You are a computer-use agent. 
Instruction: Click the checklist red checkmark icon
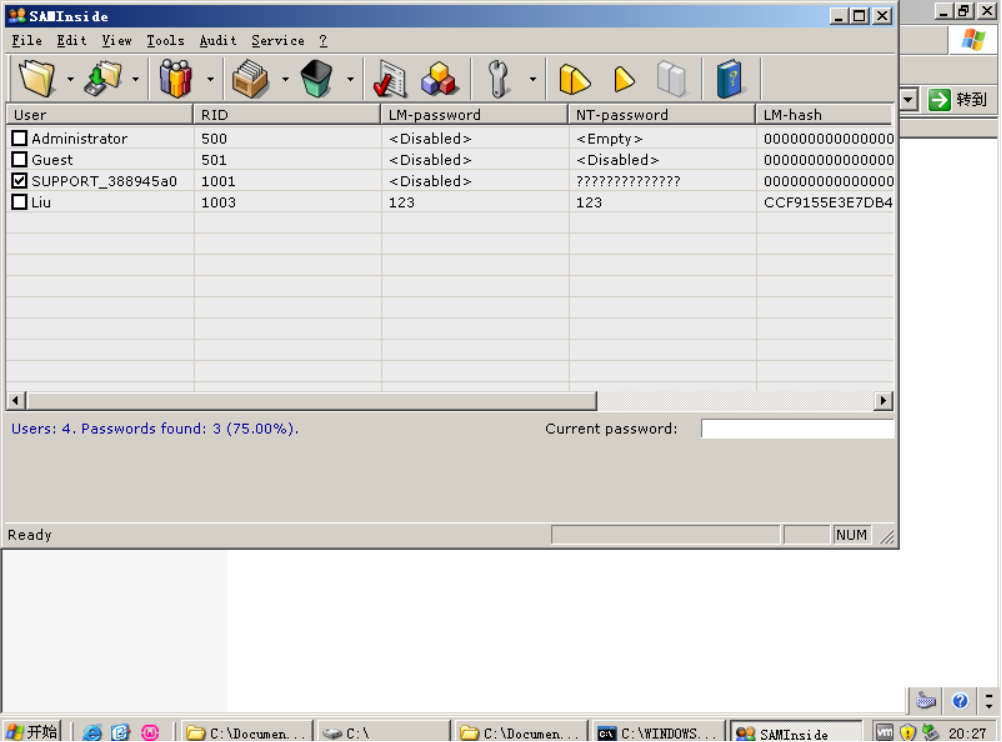pyautogui.click(x=390, y=79)
